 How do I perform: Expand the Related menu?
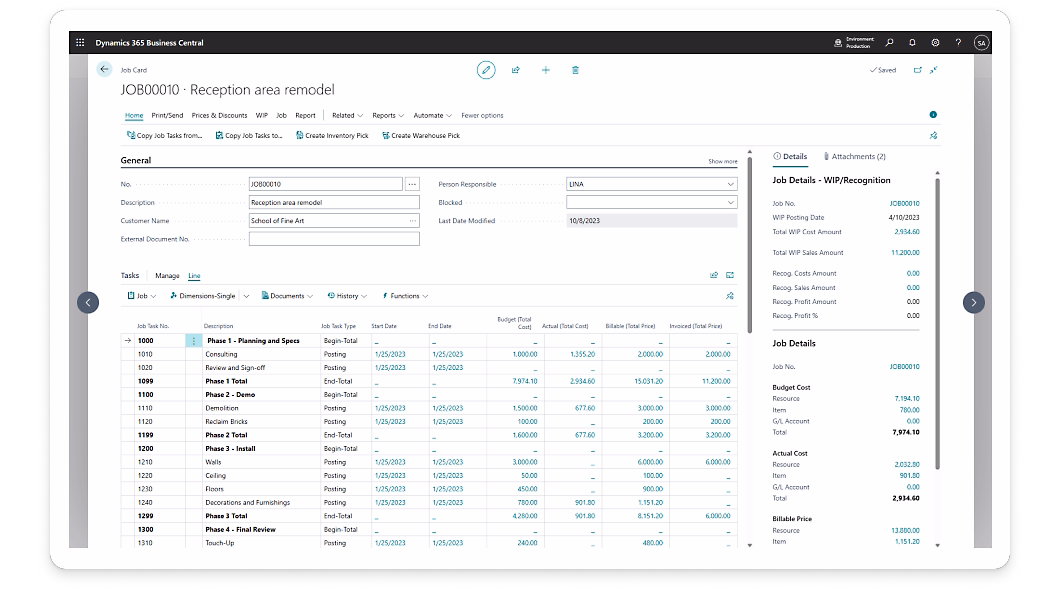(x=347, y=116)
